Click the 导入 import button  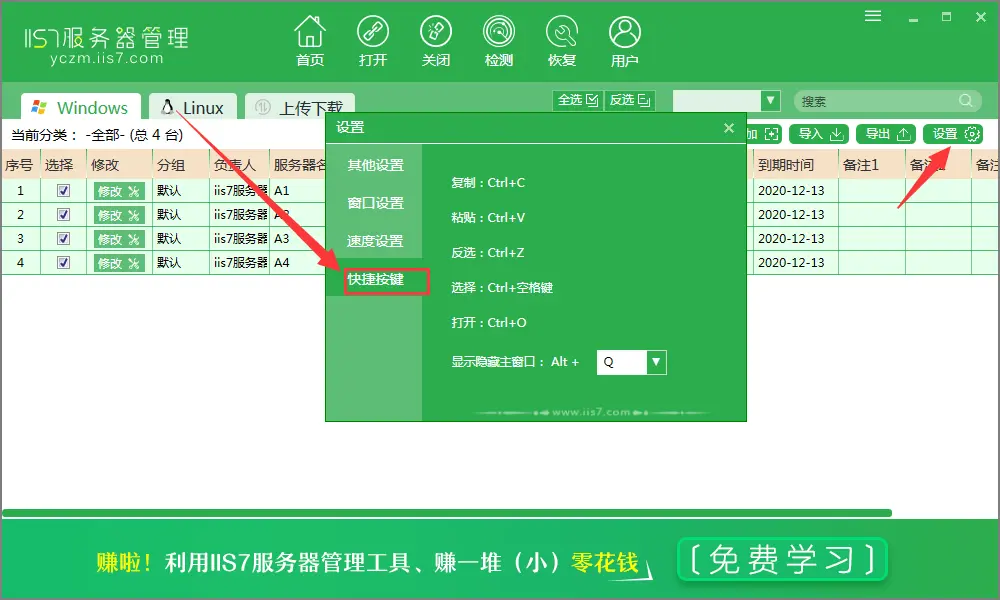click(x=820, y=134)
